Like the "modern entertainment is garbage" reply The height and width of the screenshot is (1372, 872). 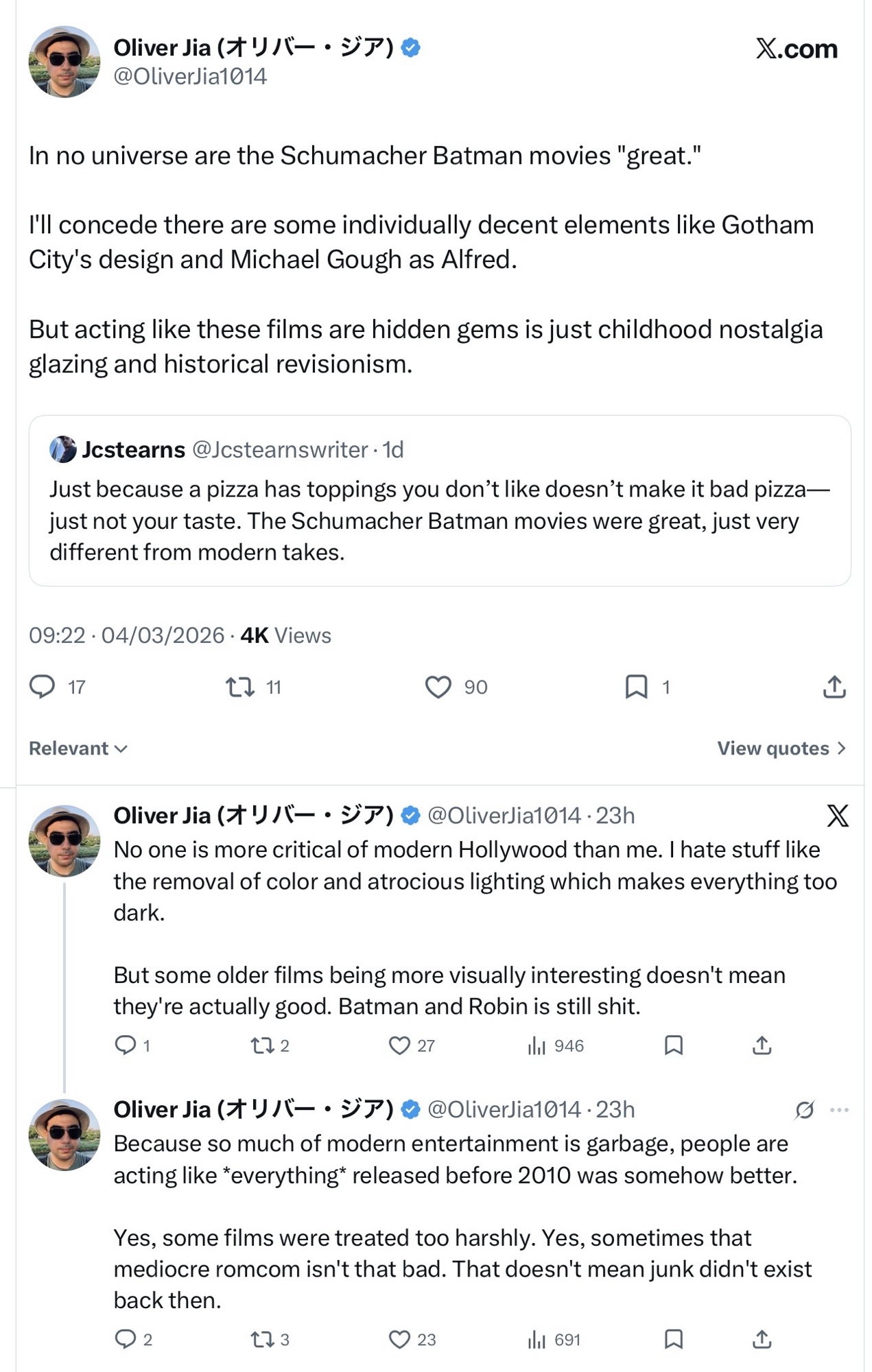click(399, 1339)
